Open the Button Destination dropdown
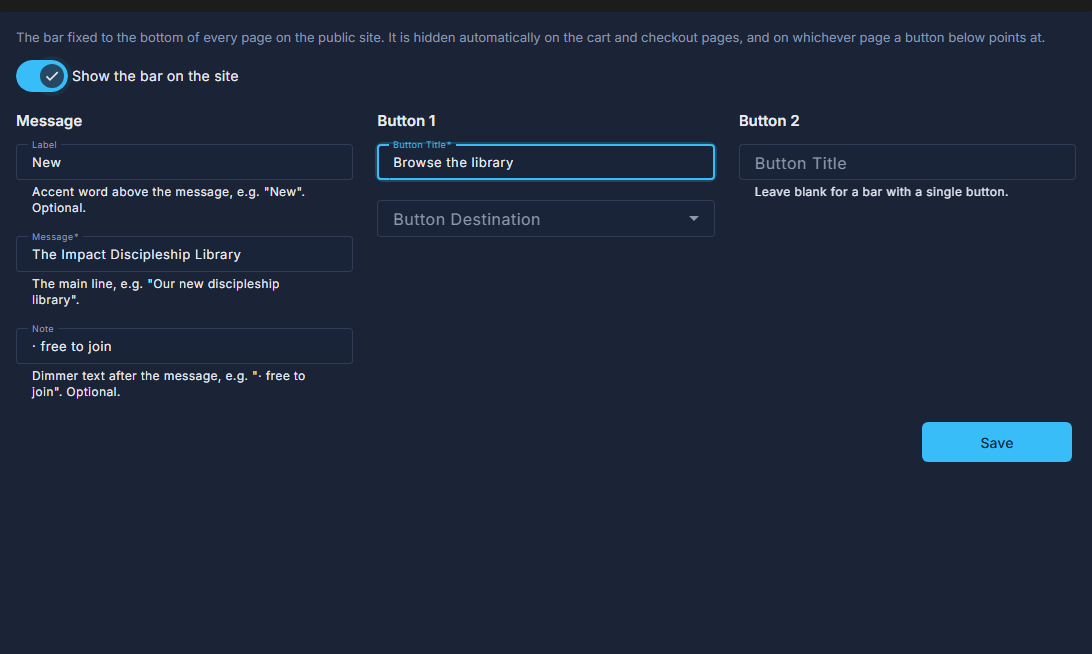Viewport: 1092px width, 654px height. coord(545,219)
